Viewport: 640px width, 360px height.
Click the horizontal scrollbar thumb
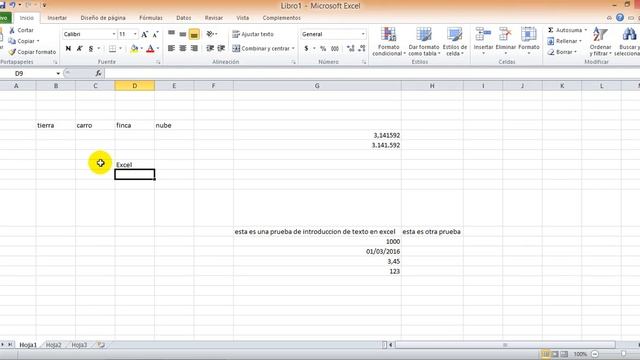(x=505, y=345)
